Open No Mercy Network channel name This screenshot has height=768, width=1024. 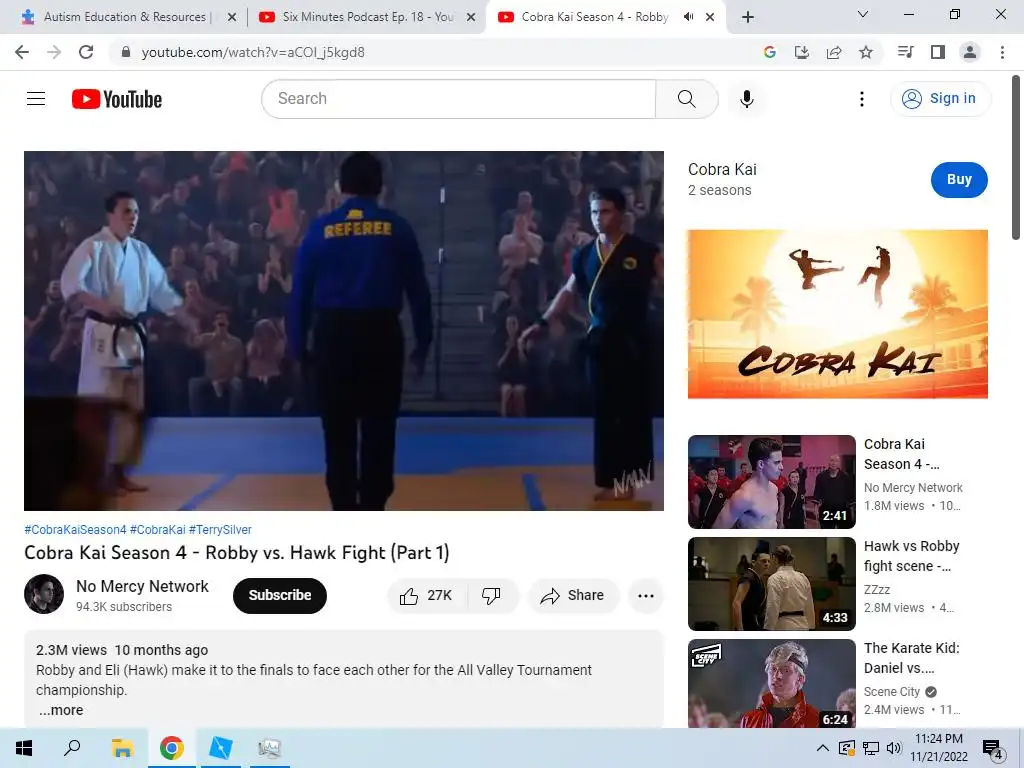click(142, 586)
